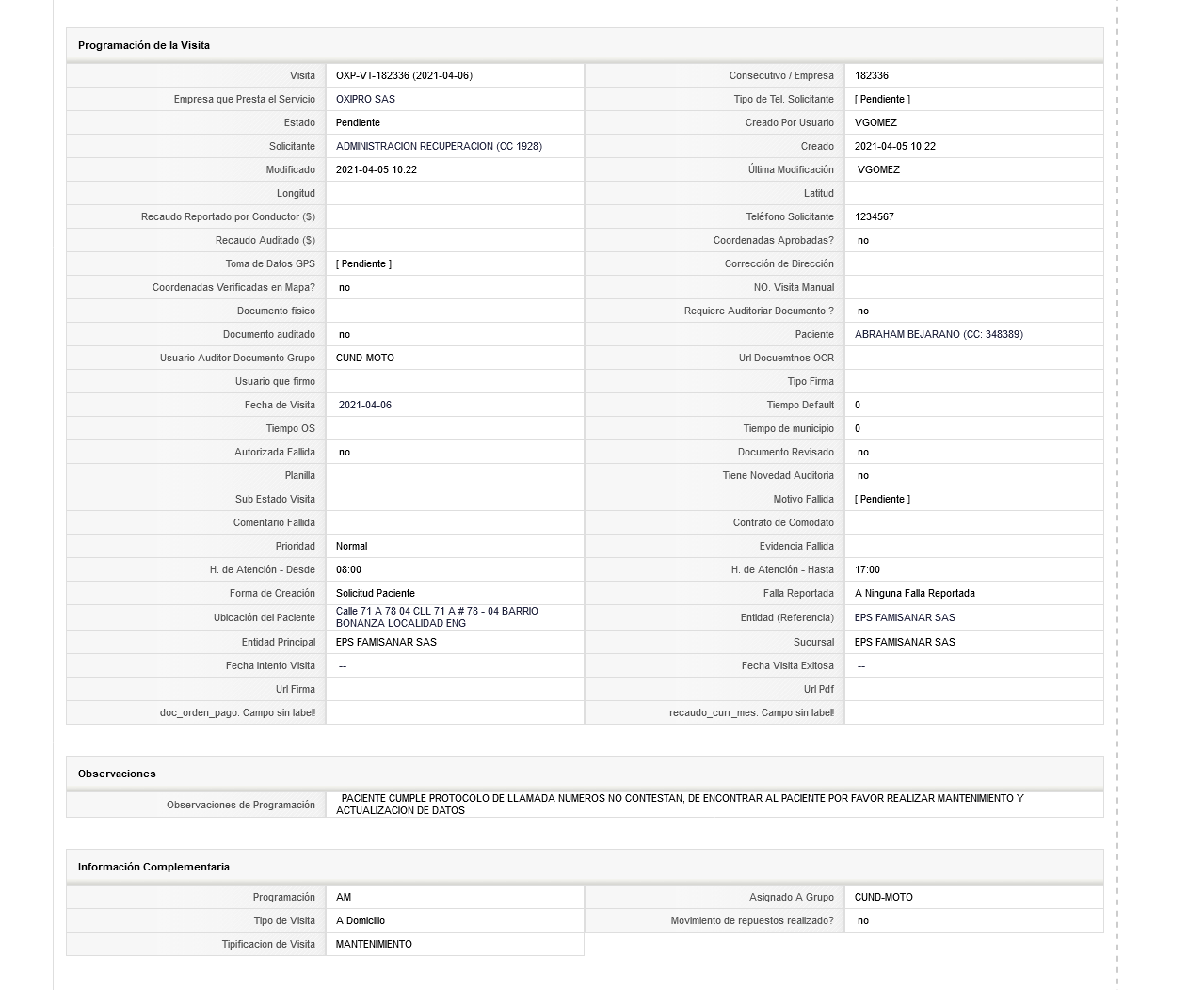This screenshot has height=990, width=1204.
Task: Click the Documento auditado value no
Action: coord(345,334)
